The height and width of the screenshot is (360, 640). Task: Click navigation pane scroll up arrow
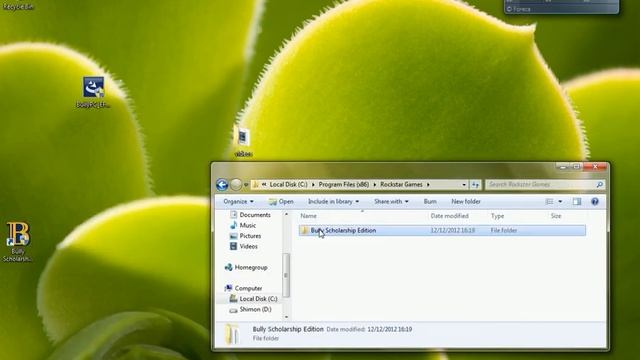(x=286, y=214)
